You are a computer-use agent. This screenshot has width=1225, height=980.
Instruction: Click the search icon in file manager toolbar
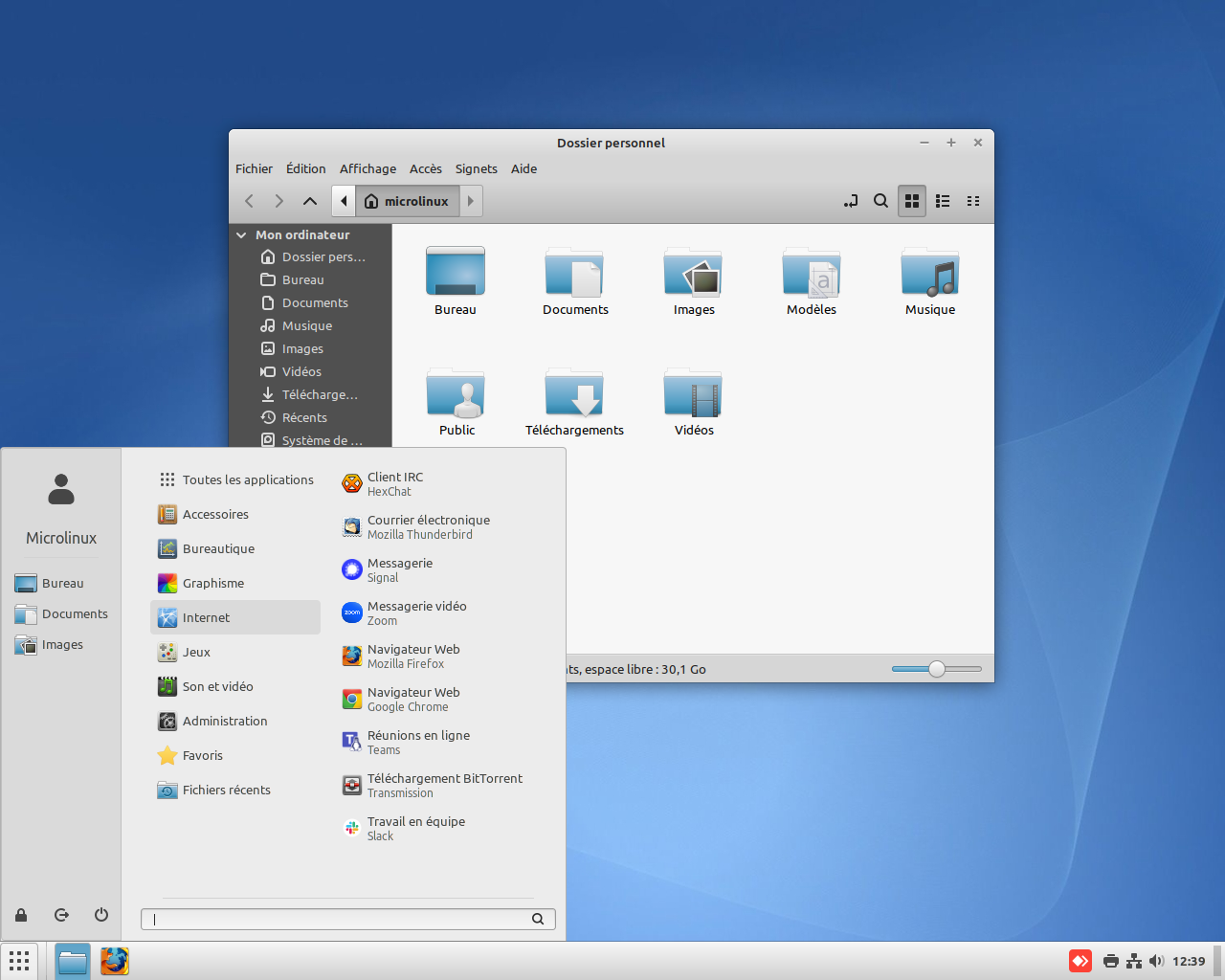(x=880, y=201)
